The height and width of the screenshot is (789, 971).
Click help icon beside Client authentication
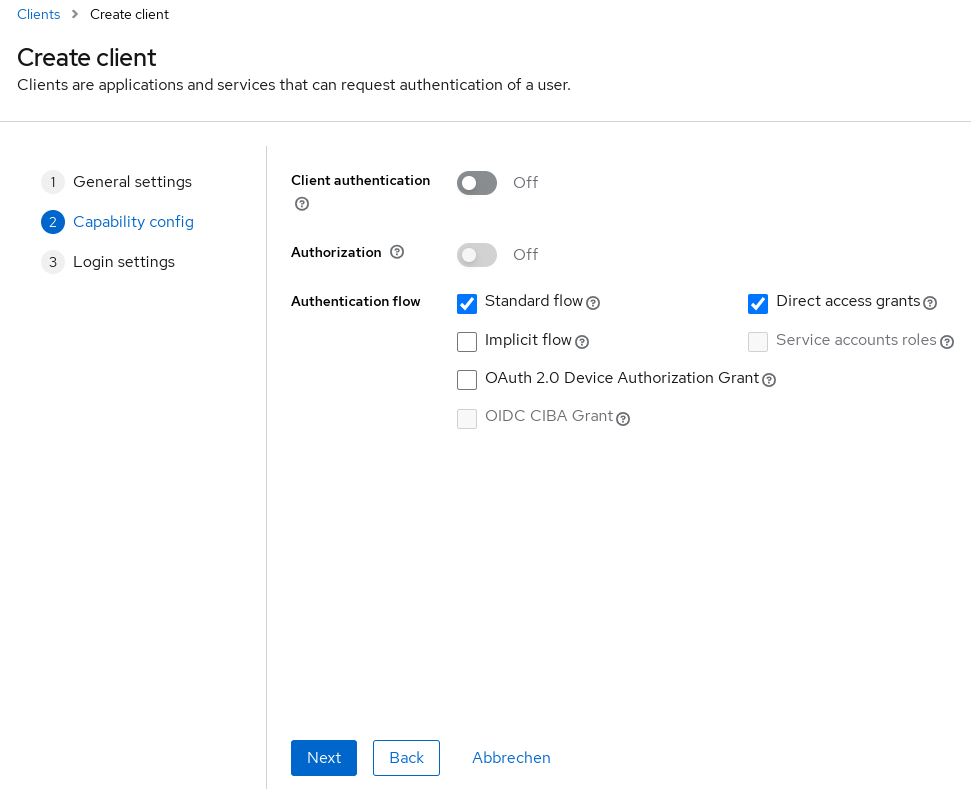[302, 204]
